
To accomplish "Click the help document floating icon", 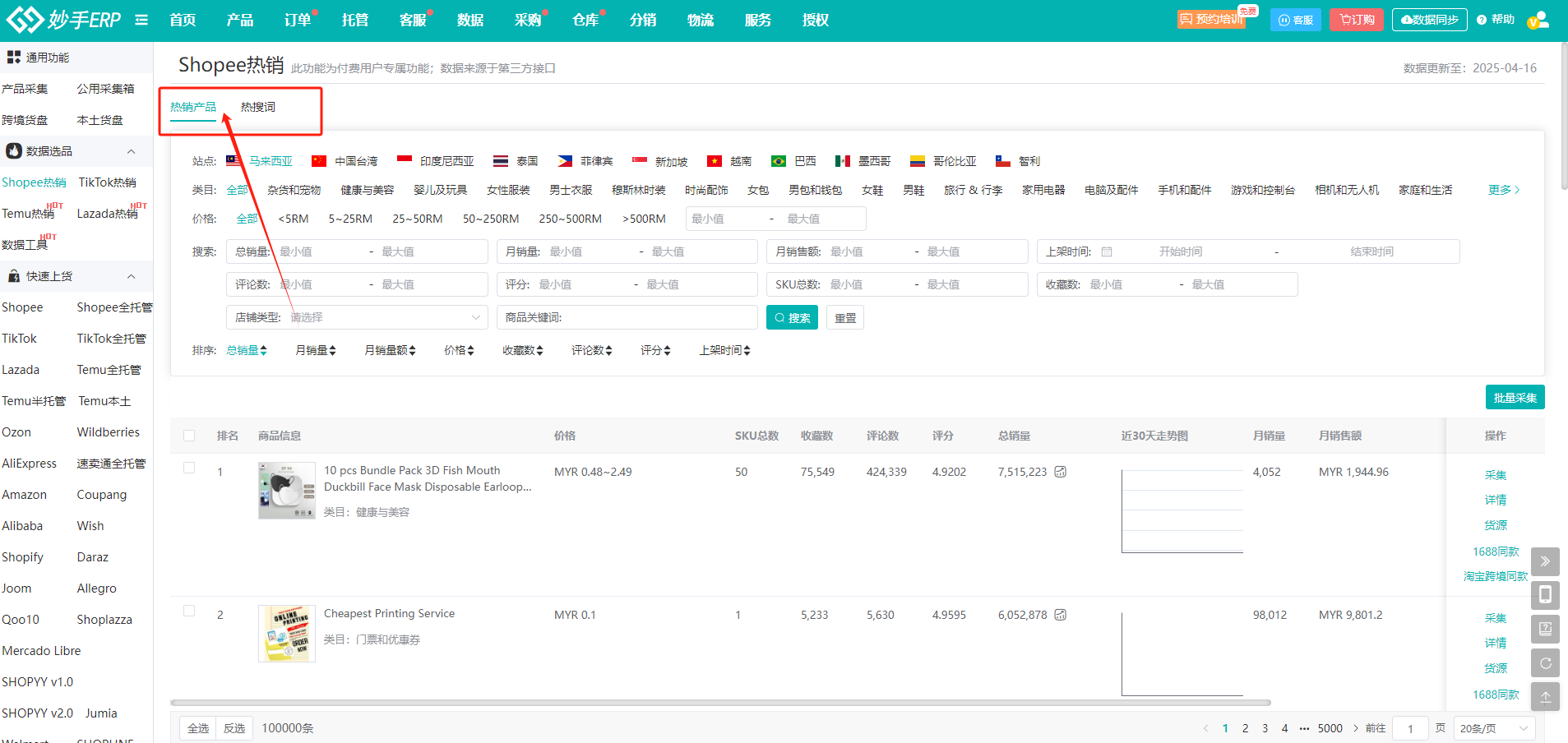I will coord(1545,629).
